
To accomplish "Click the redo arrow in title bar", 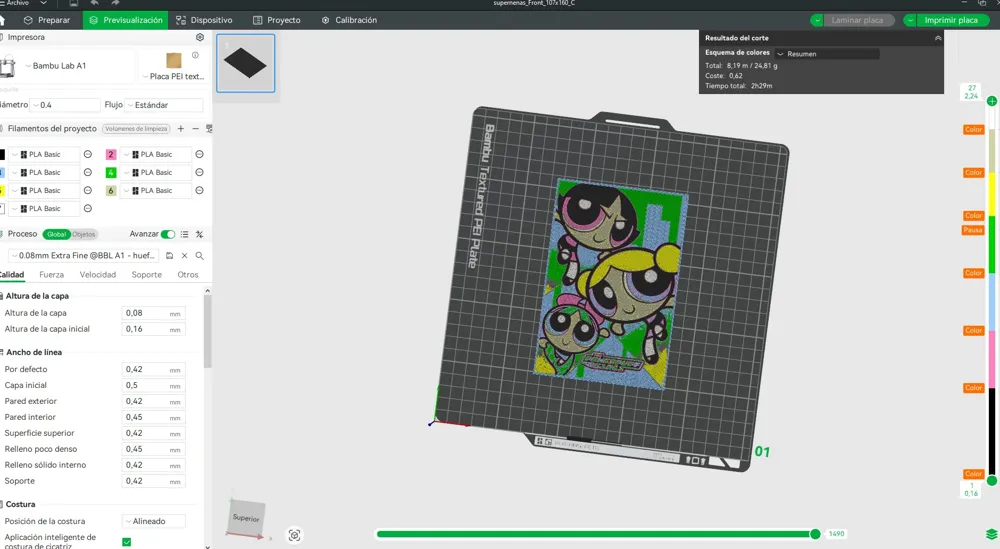I will point(115,3).
